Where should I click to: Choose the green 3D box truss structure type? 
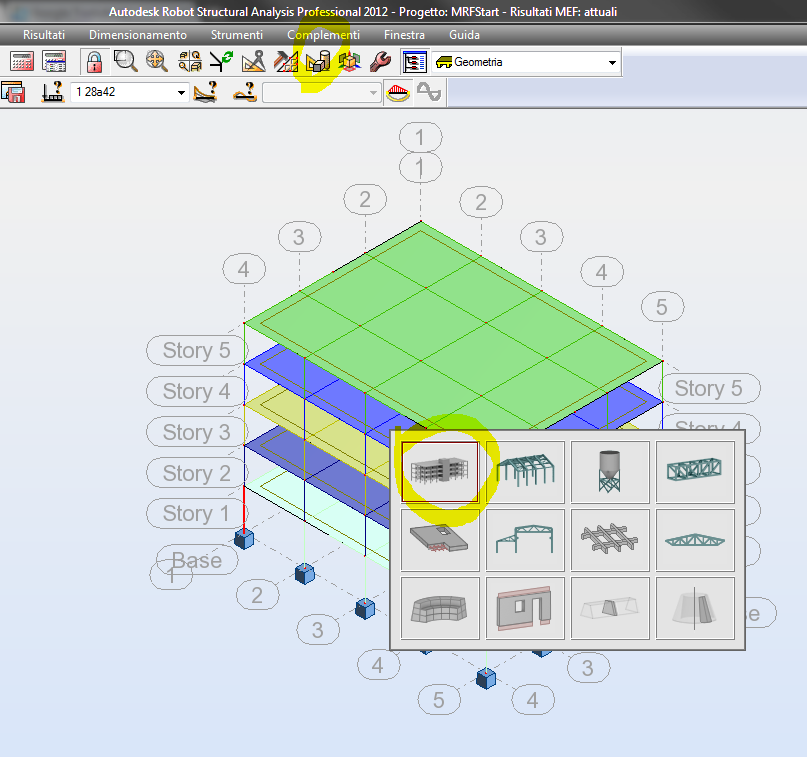pos(695,472)
